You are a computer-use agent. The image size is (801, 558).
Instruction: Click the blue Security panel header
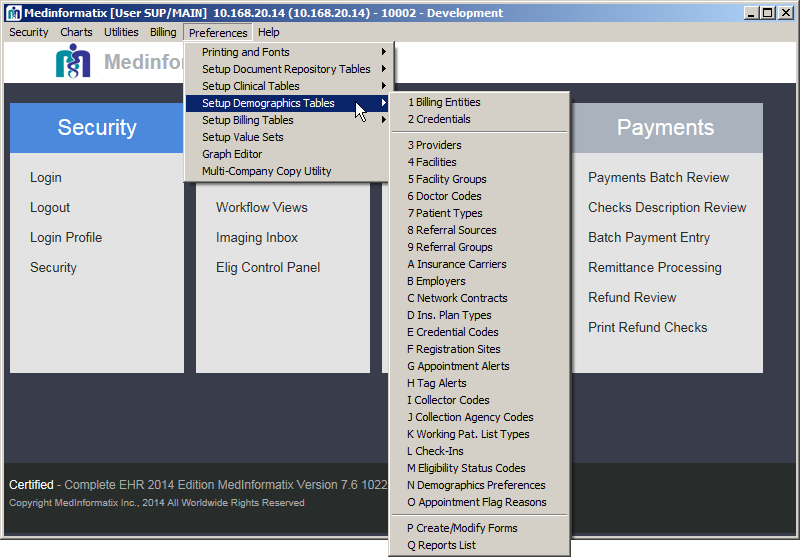[97, 128]
